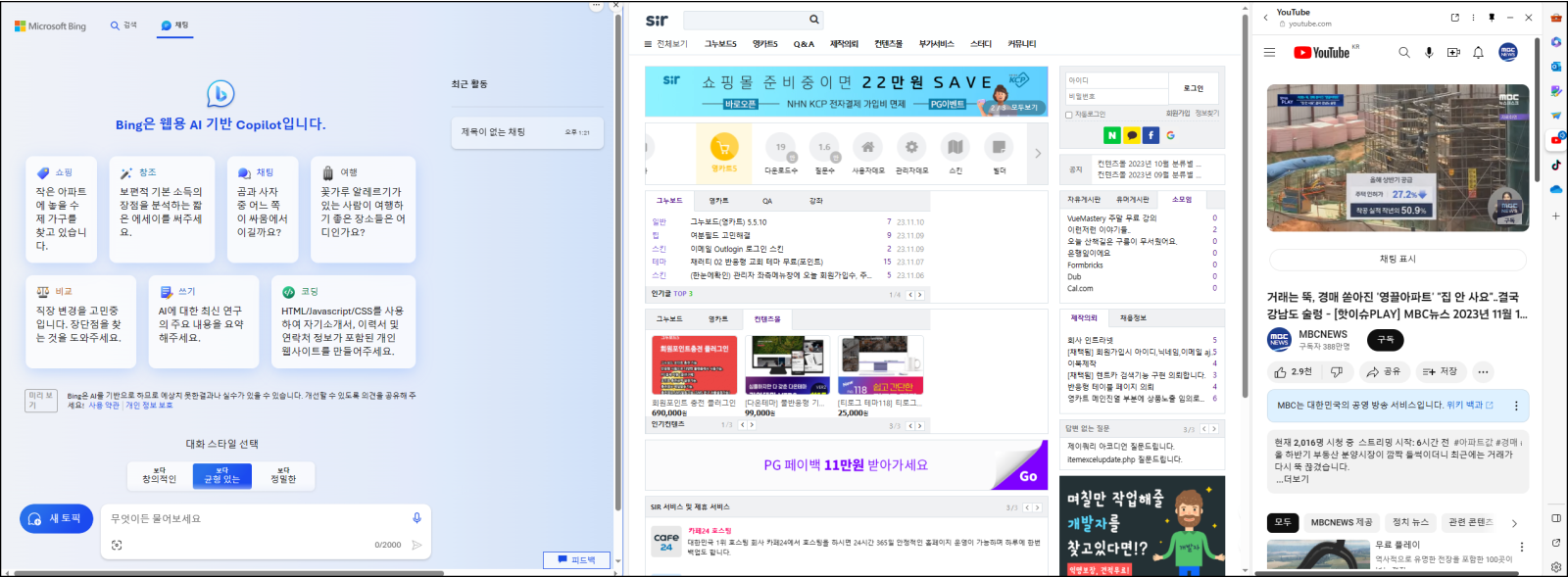1568x577 pixels.
Task: Like the YouTube video with thumbs-up
Action: [1293, 371]
